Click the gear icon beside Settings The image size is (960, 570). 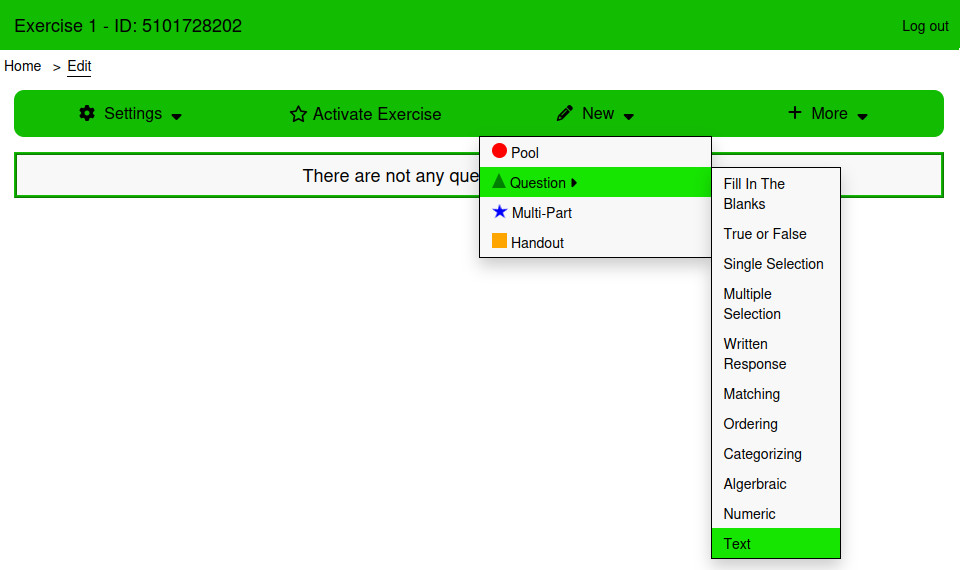click(x=87, y=113)
